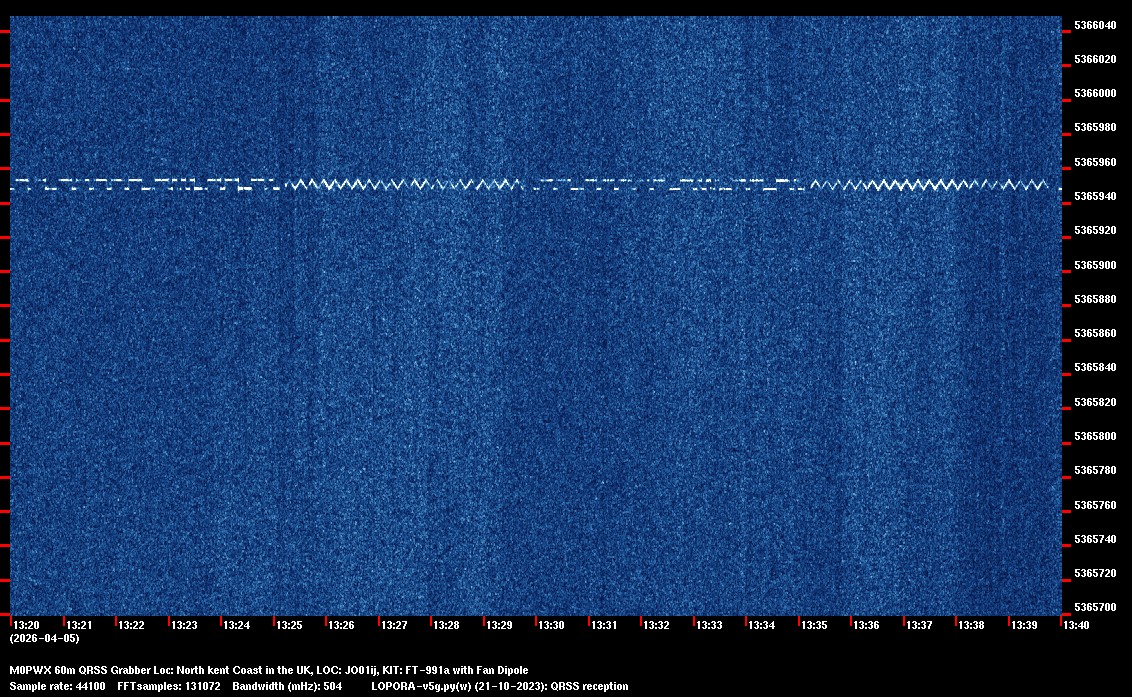Click the Bandwidth (mHz): 504 text
1132x697 pixels.
coord(287,687)
